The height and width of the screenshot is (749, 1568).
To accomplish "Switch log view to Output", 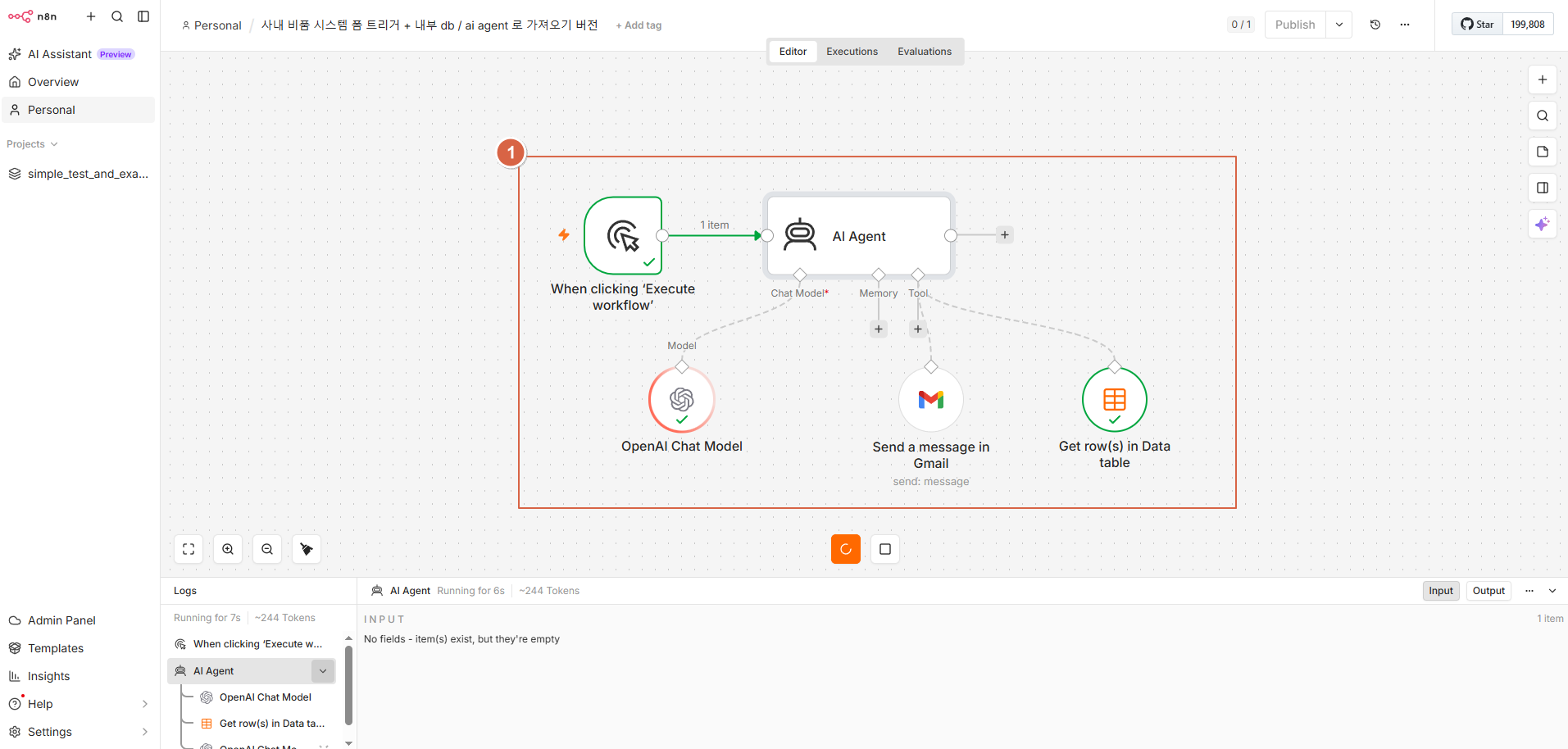I will (1488, 591).
